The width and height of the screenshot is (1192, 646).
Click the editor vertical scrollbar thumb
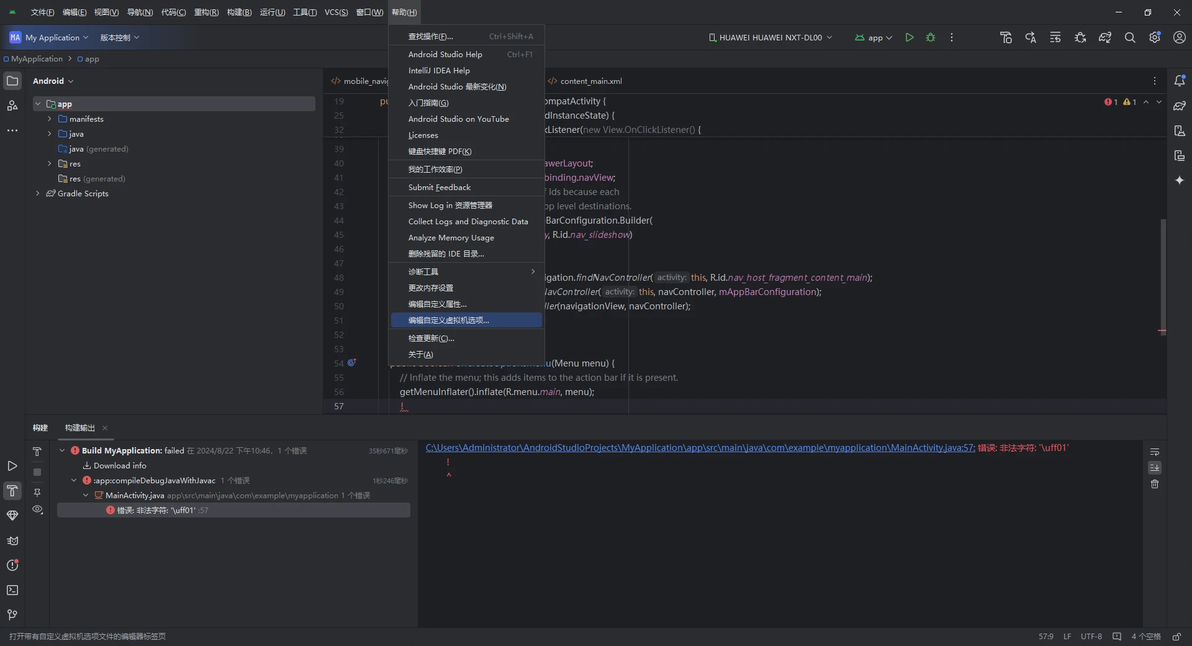(1162, 275)
